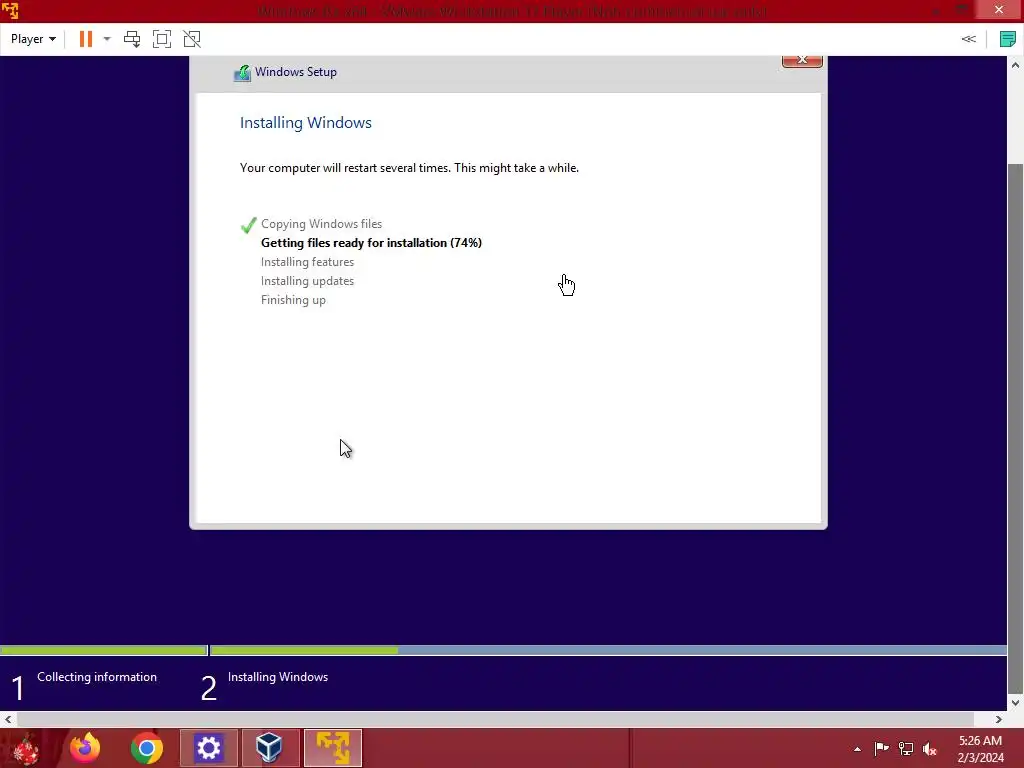The height and width of the screenshot is (768, 1024).
Task: Click the horizontal scroll left arrow
Action: (x=8, y=719)
